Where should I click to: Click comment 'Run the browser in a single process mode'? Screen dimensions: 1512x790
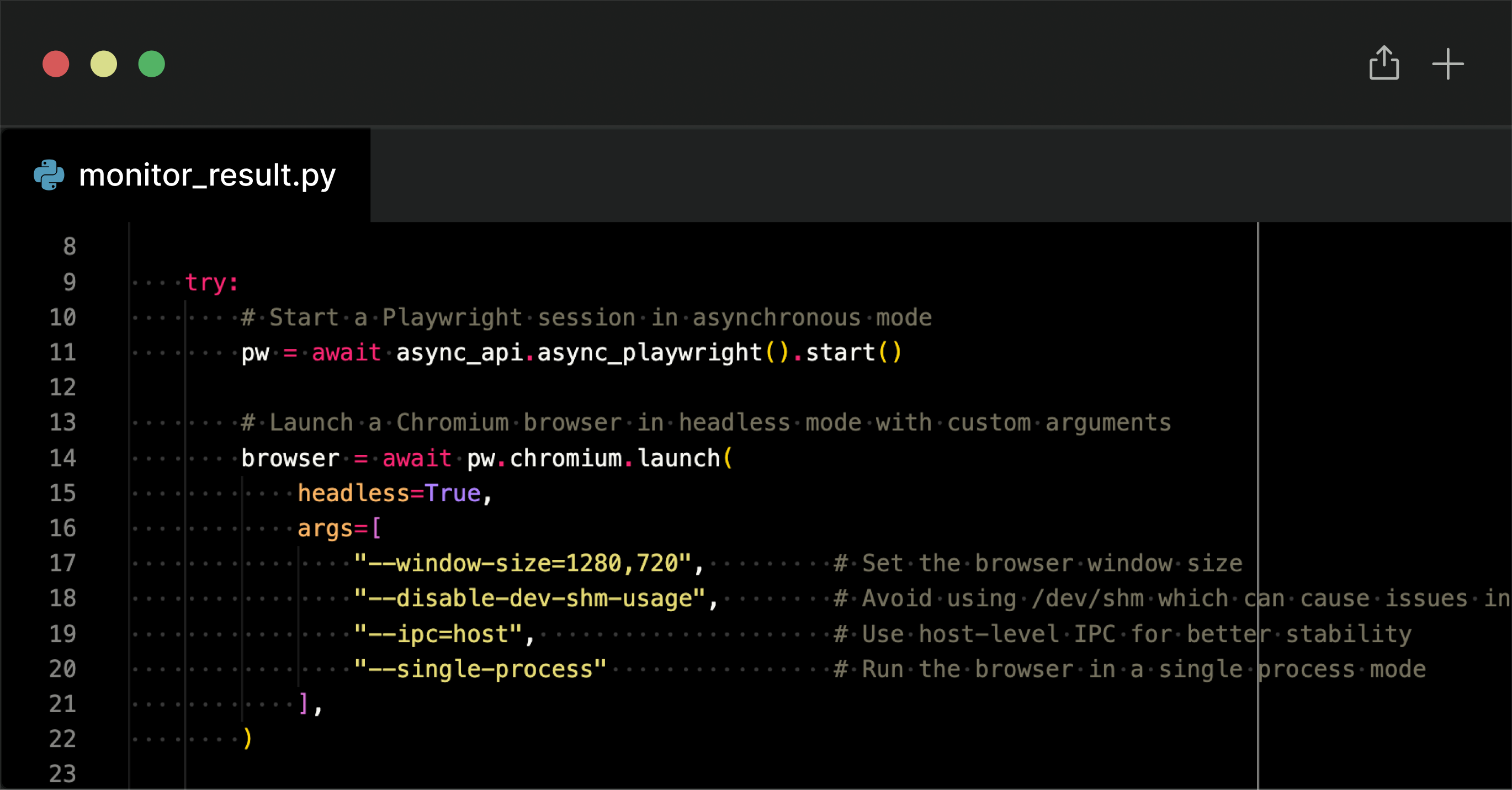tap(1129, 669)
